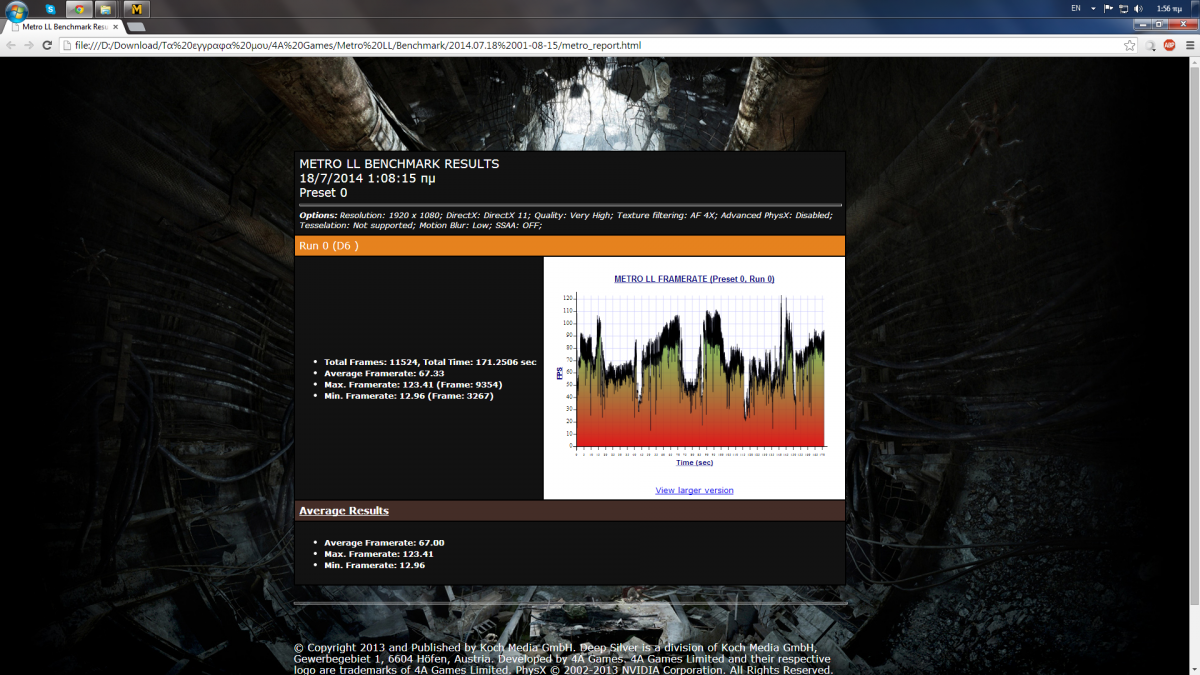This screenshot has height=675, width=1200.
Task: Go forward in browser history
Action: pyautogui.click(x=29, y=45)
